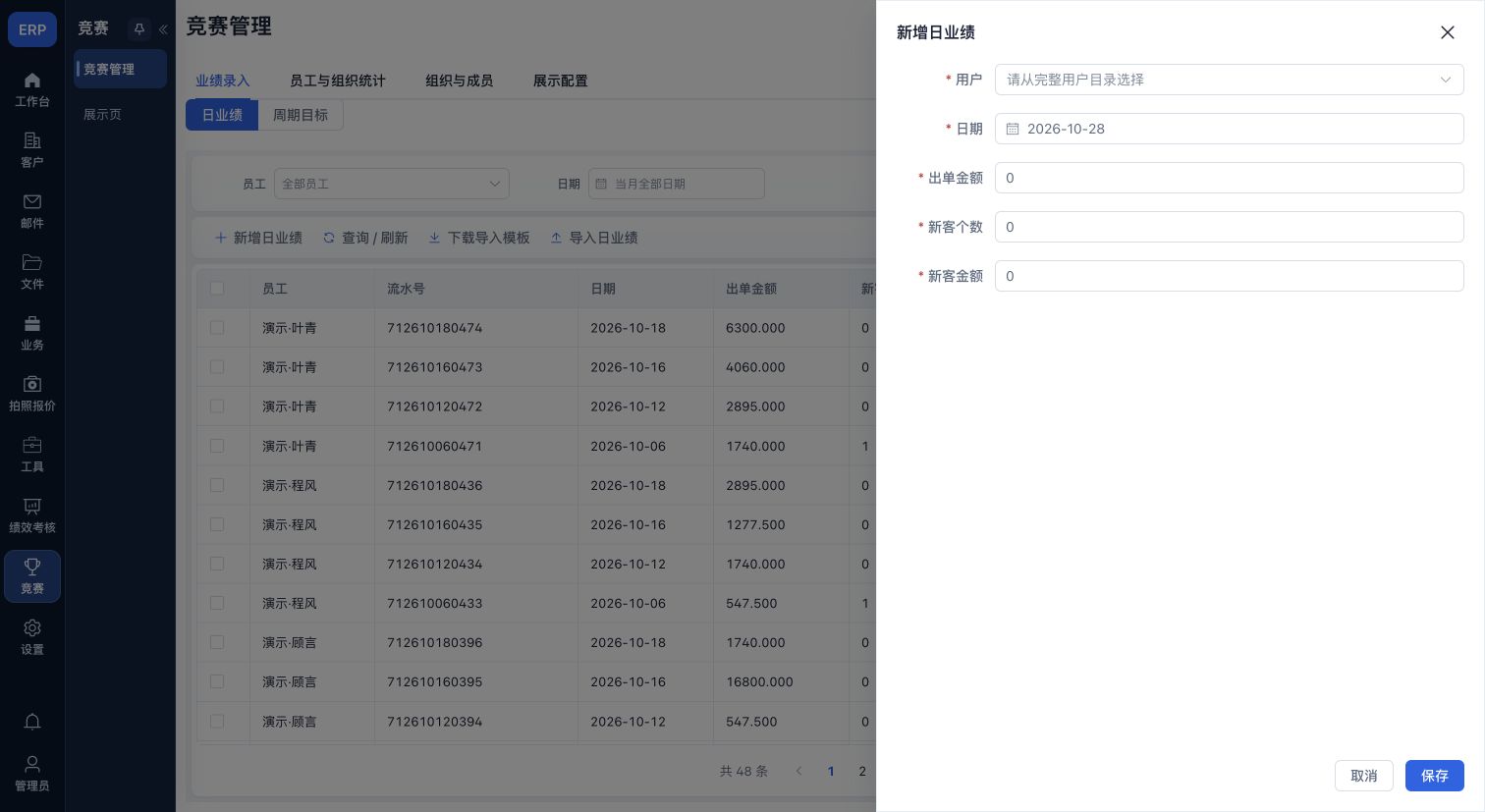
Task: Check the row with 流水号 712610180436
Action: [217, 485]
